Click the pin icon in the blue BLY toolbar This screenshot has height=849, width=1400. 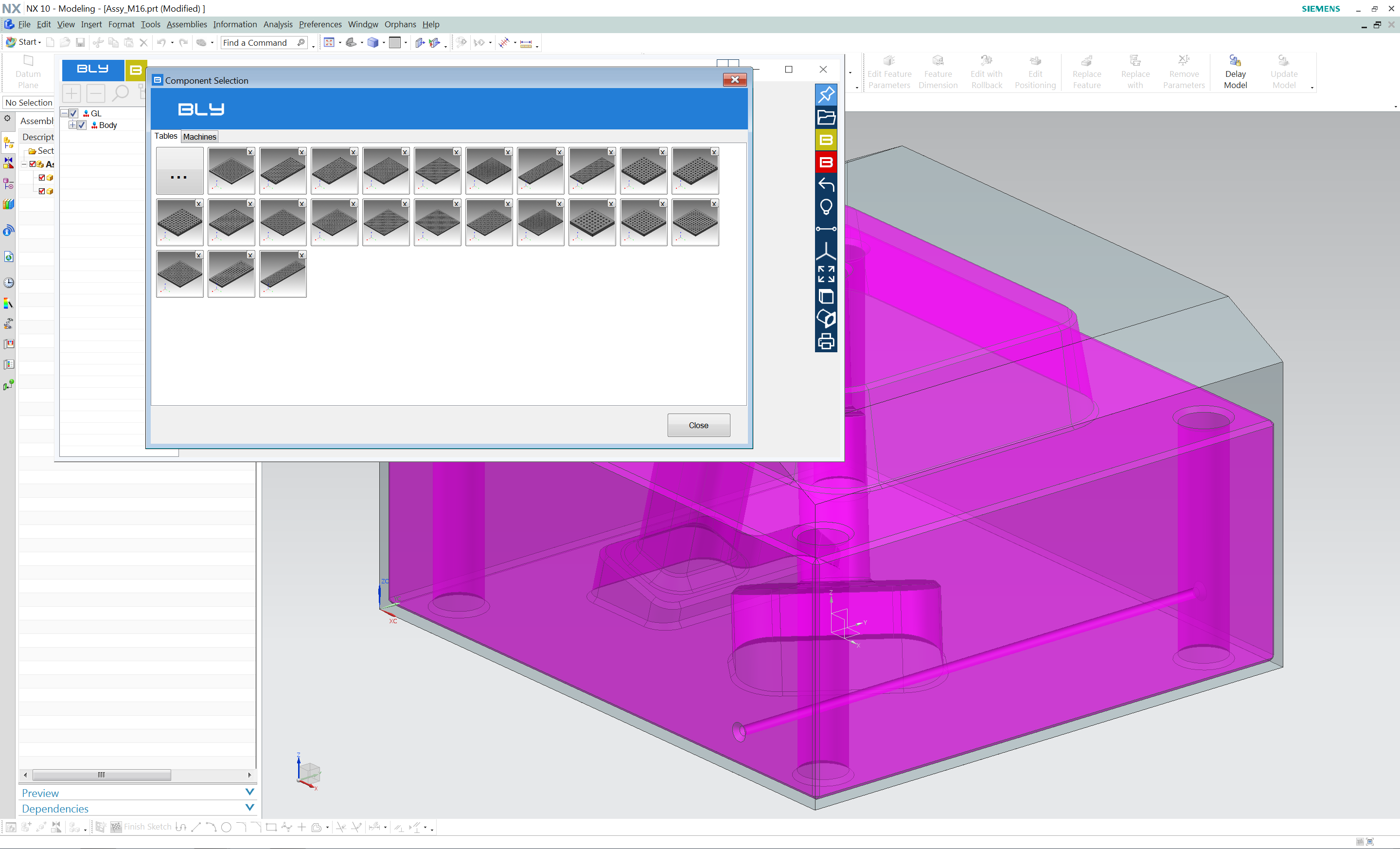pyautogui.click(x=826, y=94)
